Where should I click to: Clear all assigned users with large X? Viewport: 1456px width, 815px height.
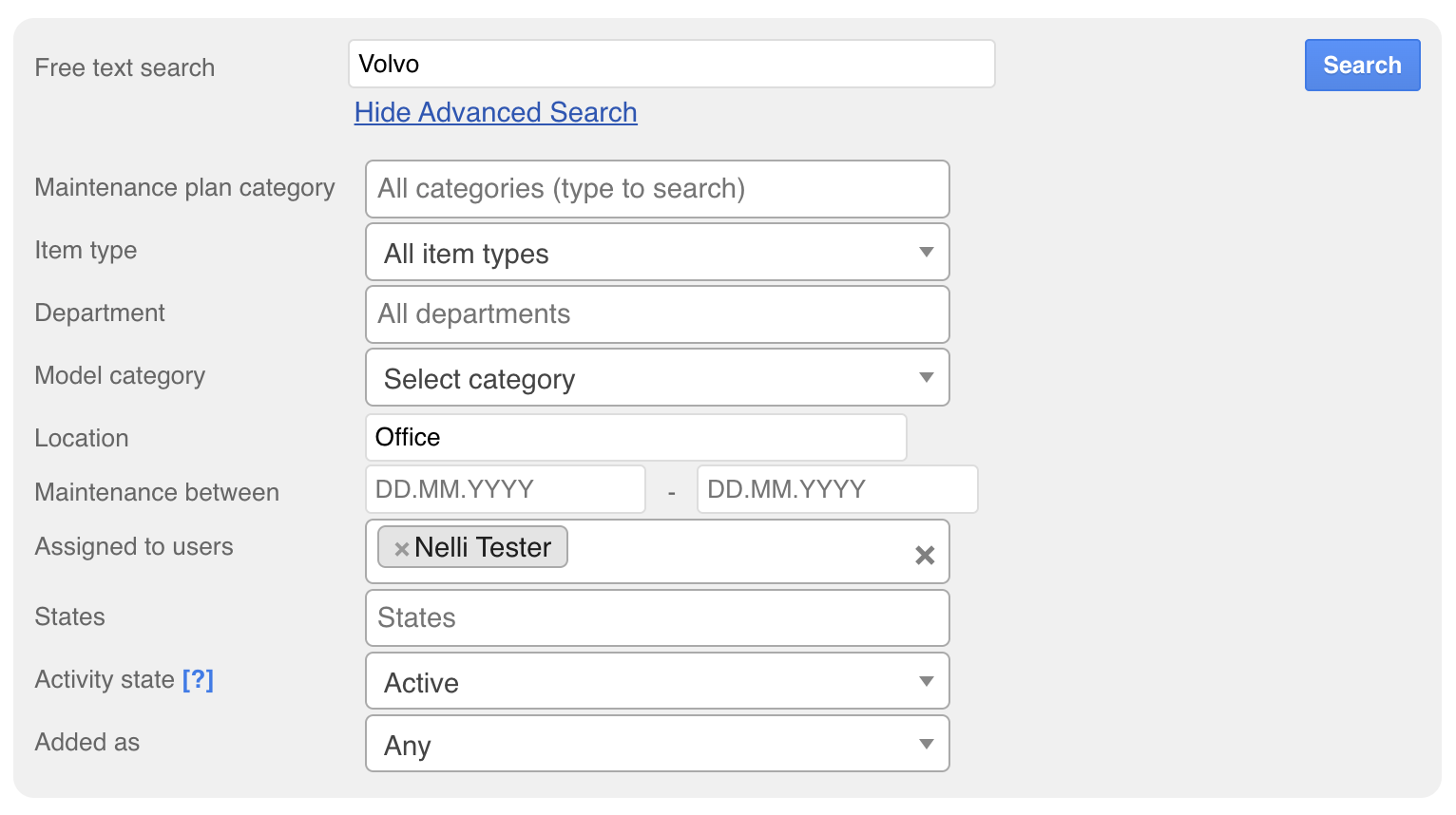point(924,556)
